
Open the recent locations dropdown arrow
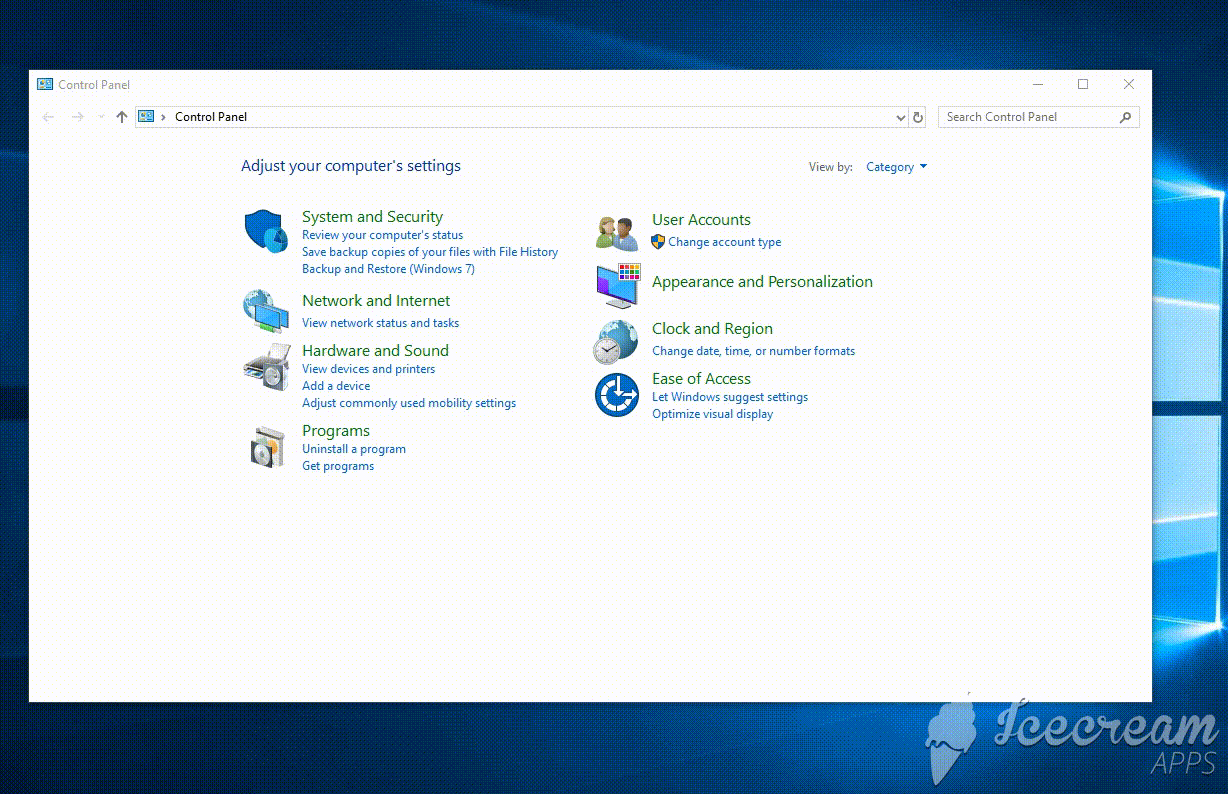click(101, 117)
